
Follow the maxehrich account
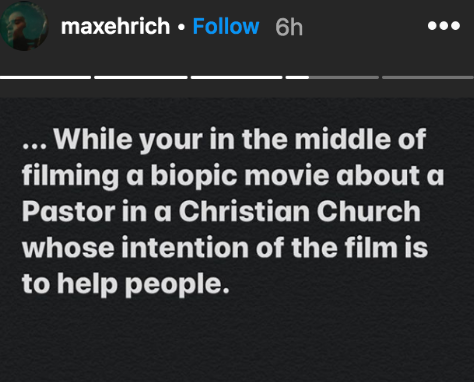(226, 26)
